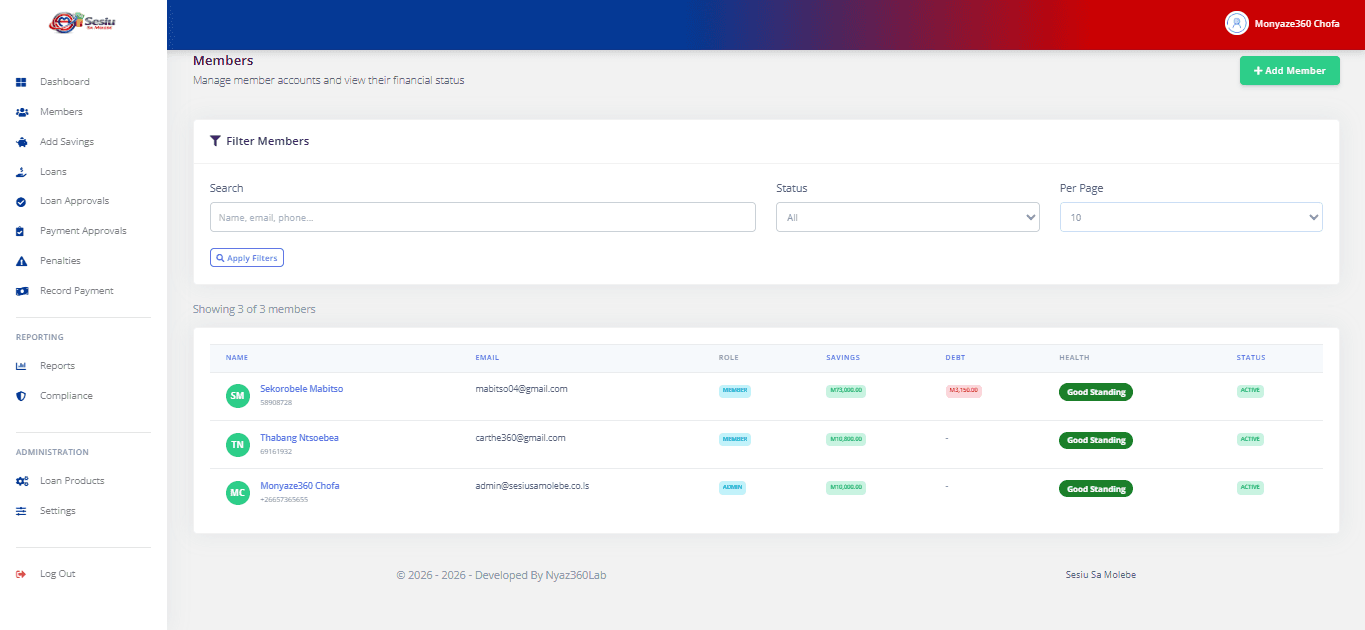Click the Dashboard grid icon in sidebar

pyautogui.click(x=21, y=82)
